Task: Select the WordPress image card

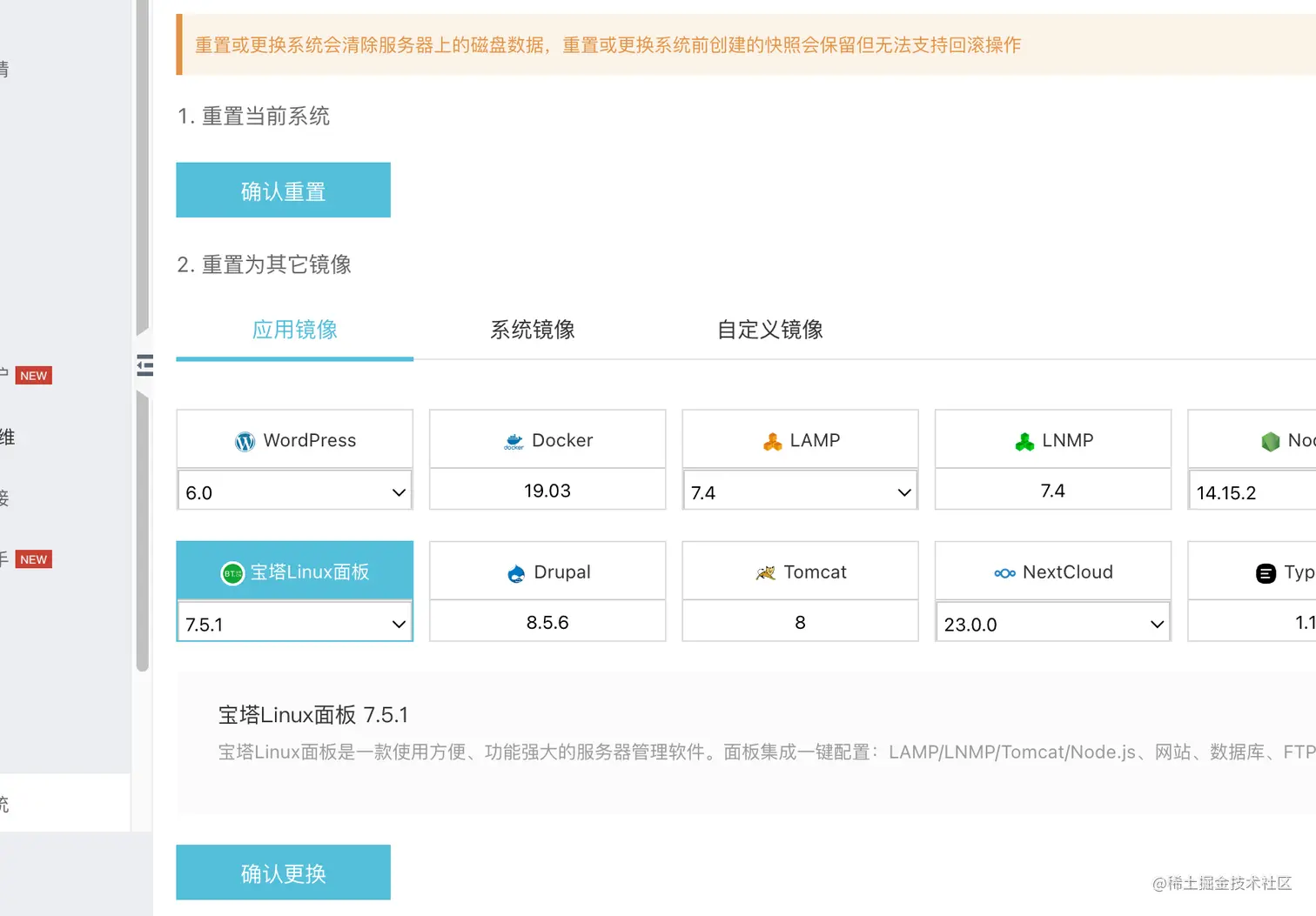Action: (295, 439)
